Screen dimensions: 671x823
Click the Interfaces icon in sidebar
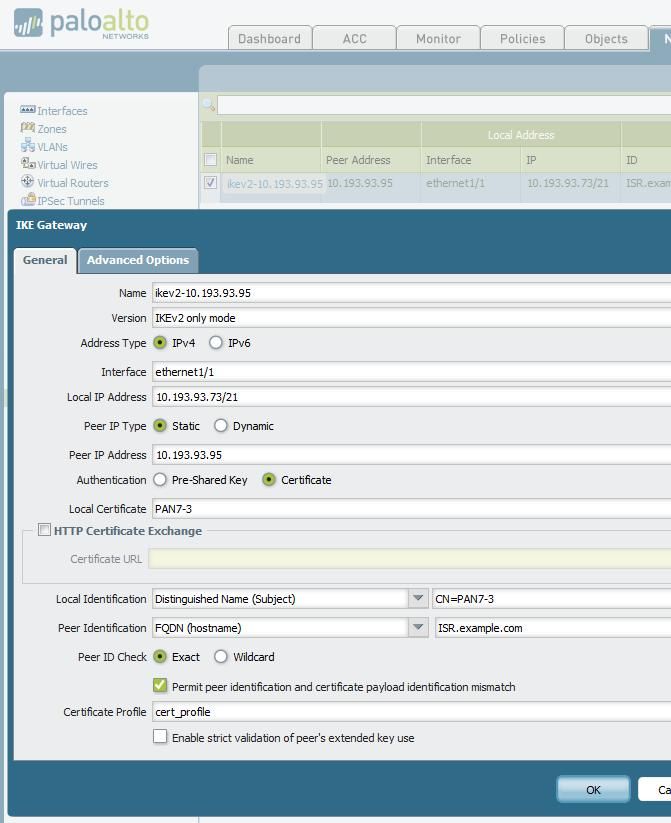pyautogui.click(x=28, y=110)
